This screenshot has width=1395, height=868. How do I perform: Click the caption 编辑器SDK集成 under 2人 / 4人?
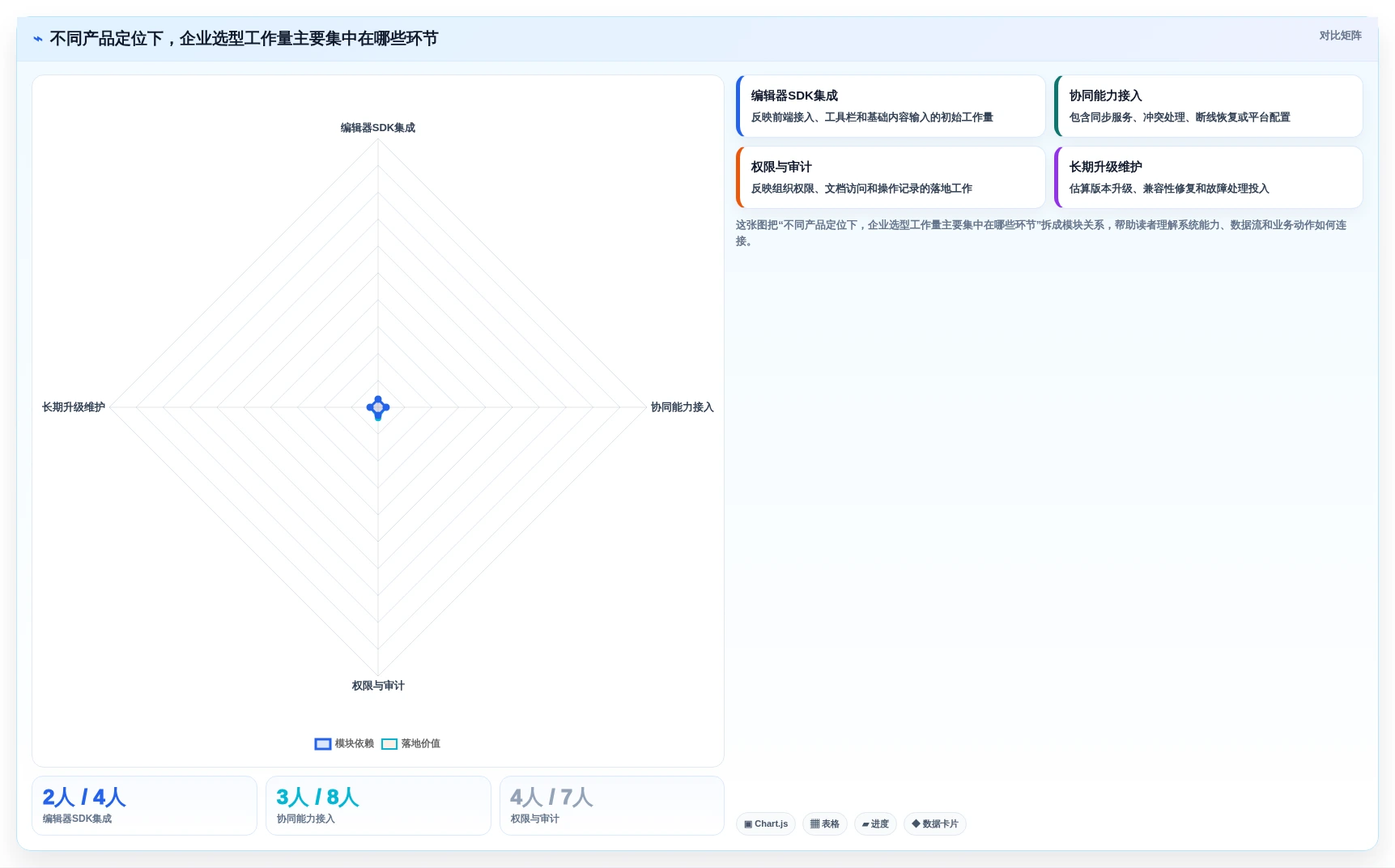pyautogui.click(x=78, y=819)
